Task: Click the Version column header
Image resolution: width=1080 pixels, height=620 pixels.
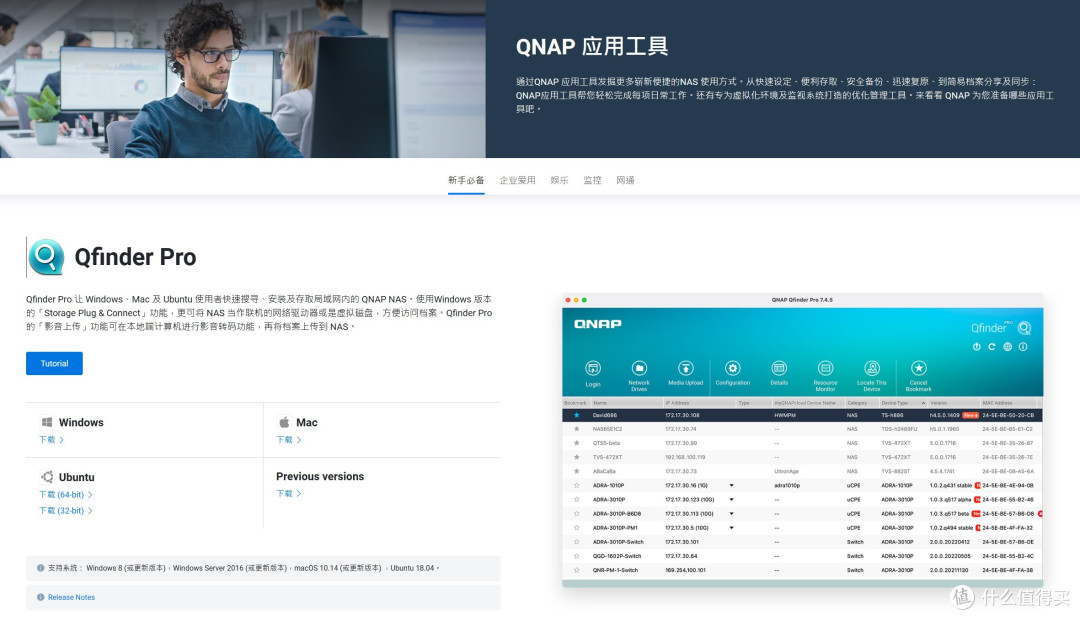Action: tap(939, 403)
